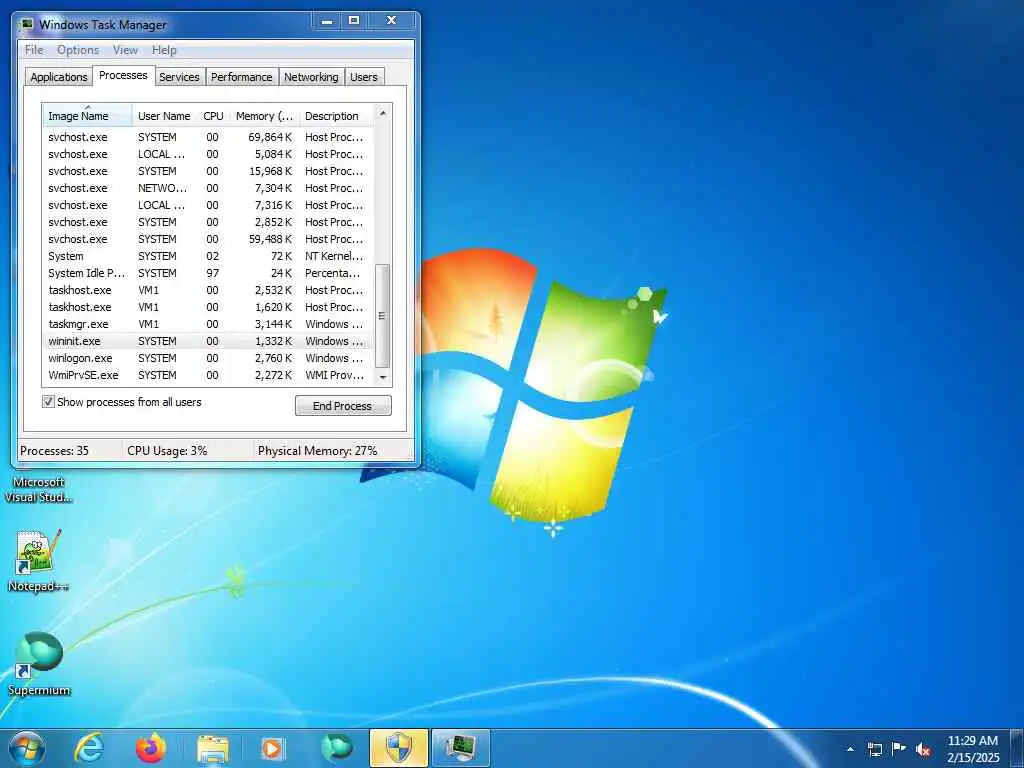Switch to the Services tab
Viewport: 1024px width, 768px height.
tap(179, 77)
